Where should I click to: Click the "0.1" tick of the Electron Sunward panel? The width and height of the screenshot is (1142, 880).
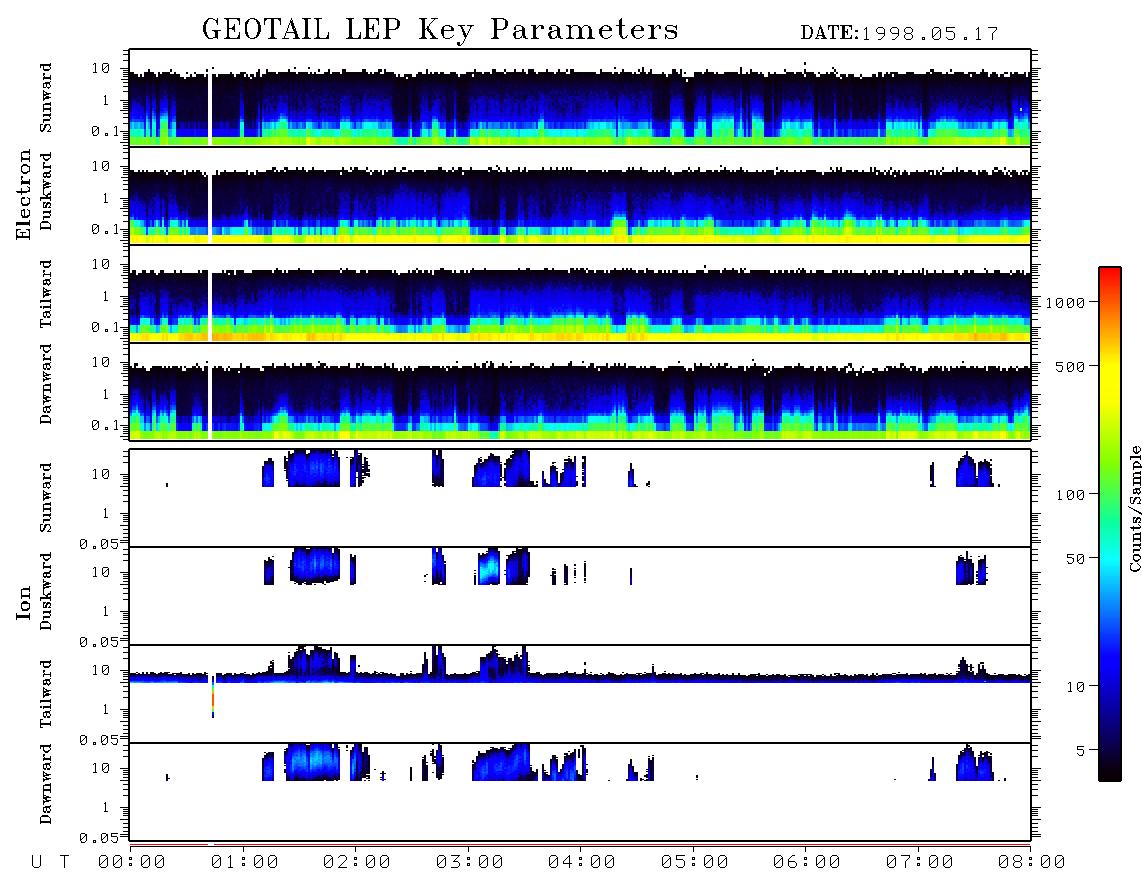(104, 131)
